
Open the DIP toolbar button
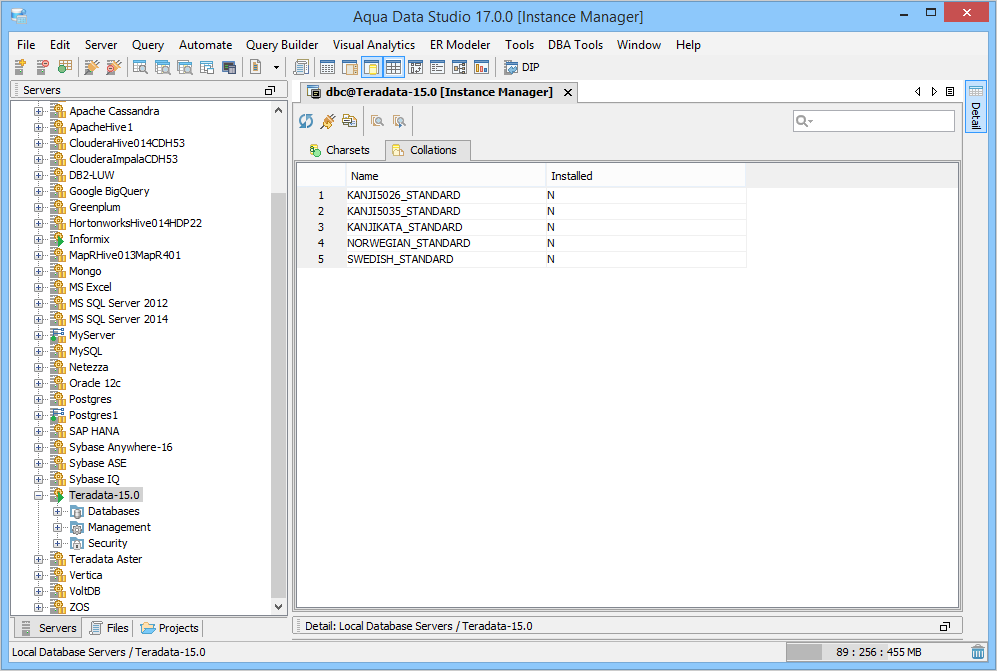(521, 67)
